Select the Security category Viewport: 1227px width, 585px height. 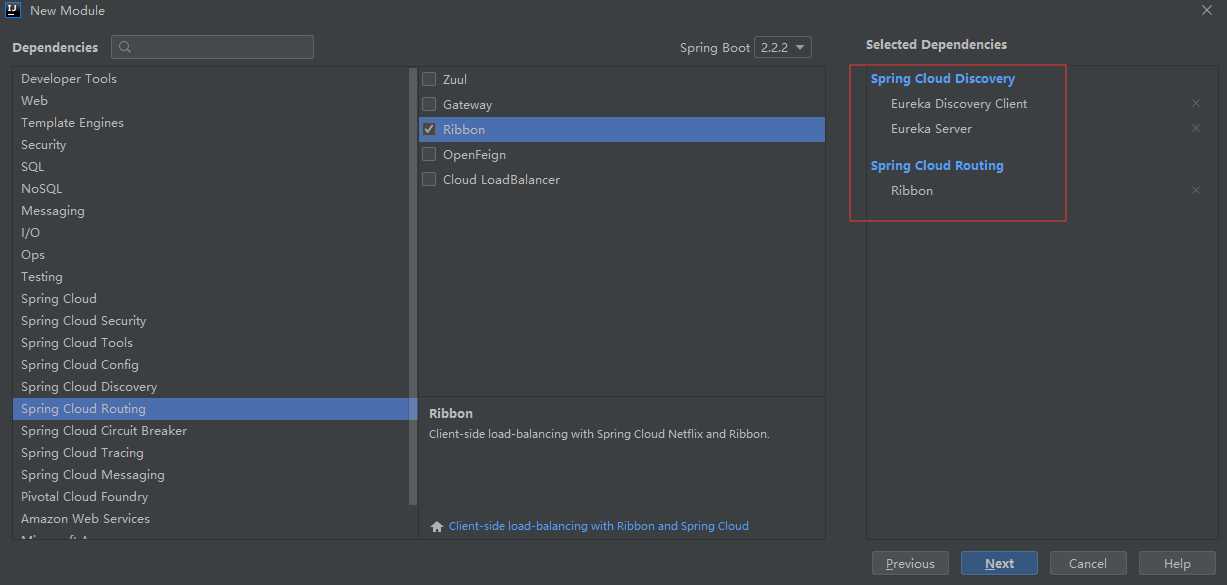pos(211,144)
